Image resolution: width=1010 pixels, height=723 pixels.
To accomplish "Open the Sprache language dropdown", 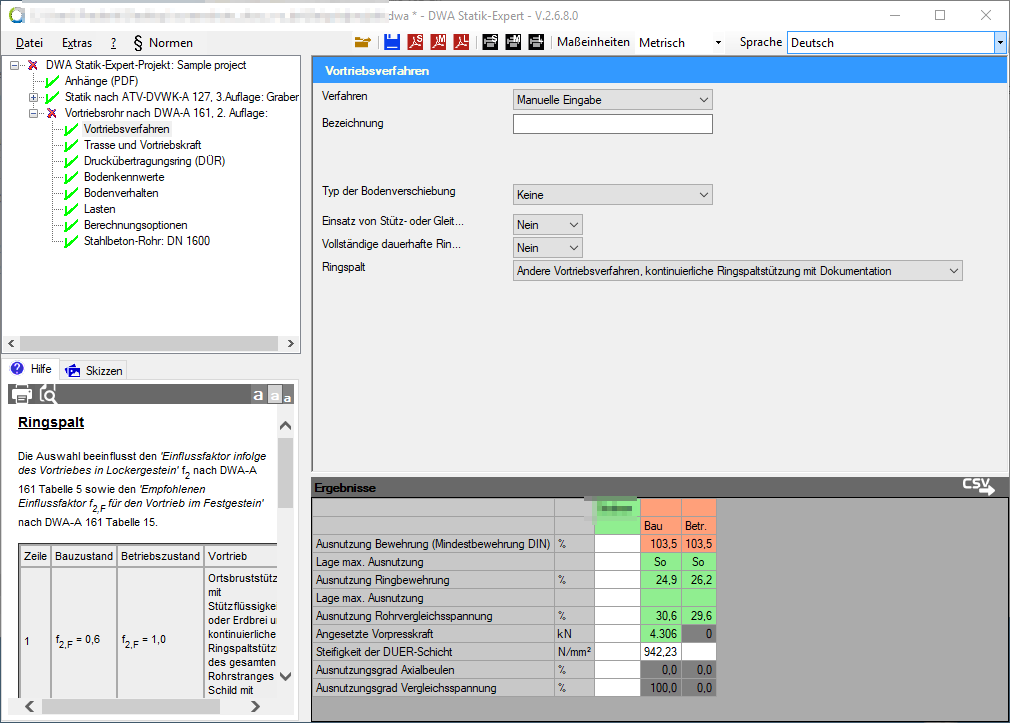I will [x=999, y=43].
